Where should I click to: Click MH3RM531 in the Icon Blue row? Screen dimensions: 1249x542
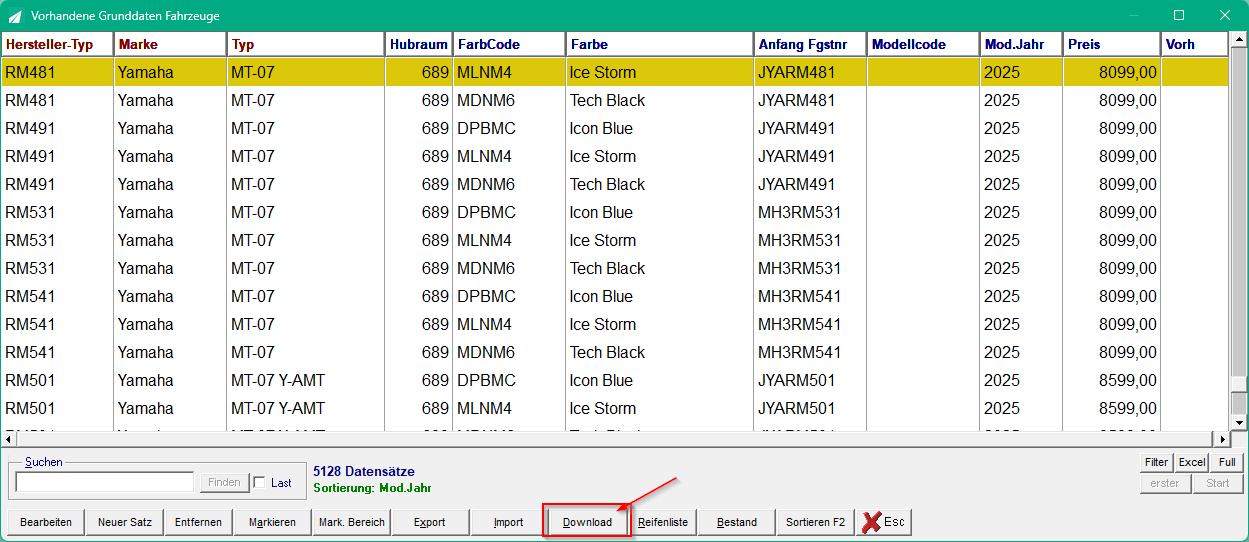(799, 212)
